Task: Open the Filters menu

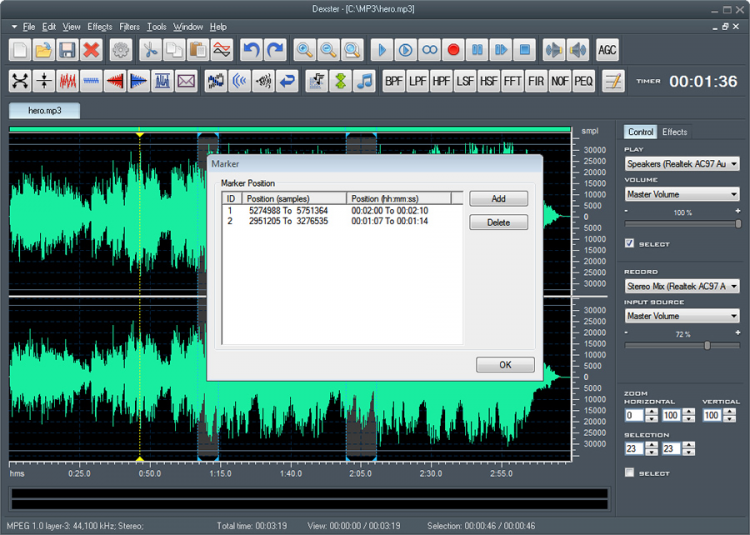Action: (129, 26)
